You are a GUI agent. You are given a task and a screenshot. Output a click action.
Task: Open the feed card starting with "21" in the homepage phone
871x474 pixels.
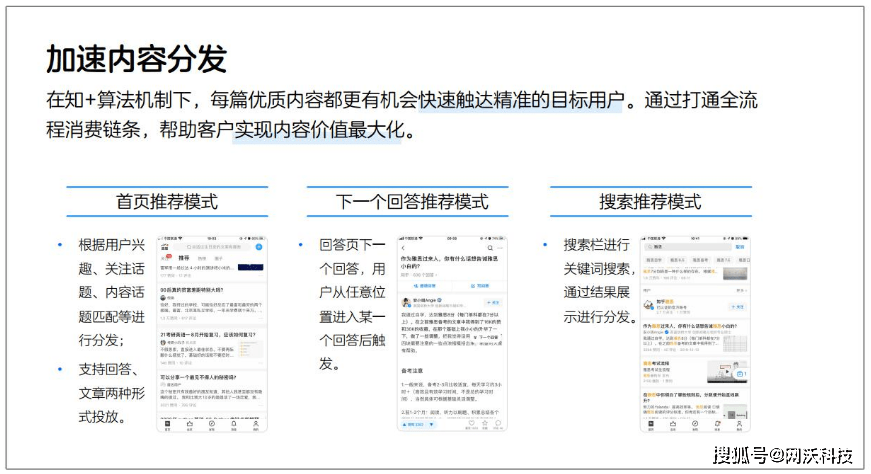tap(212, 347)
